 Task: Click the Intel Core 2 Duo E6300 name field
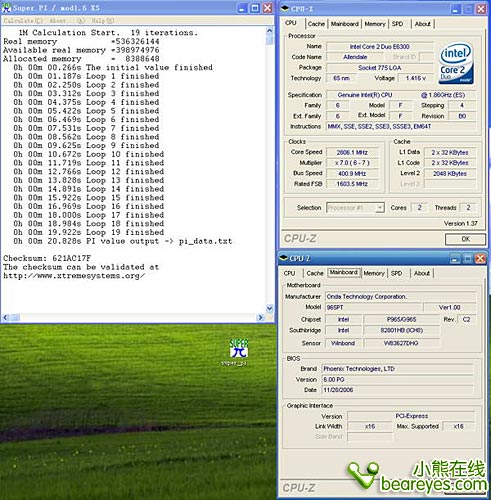(380, 47)
